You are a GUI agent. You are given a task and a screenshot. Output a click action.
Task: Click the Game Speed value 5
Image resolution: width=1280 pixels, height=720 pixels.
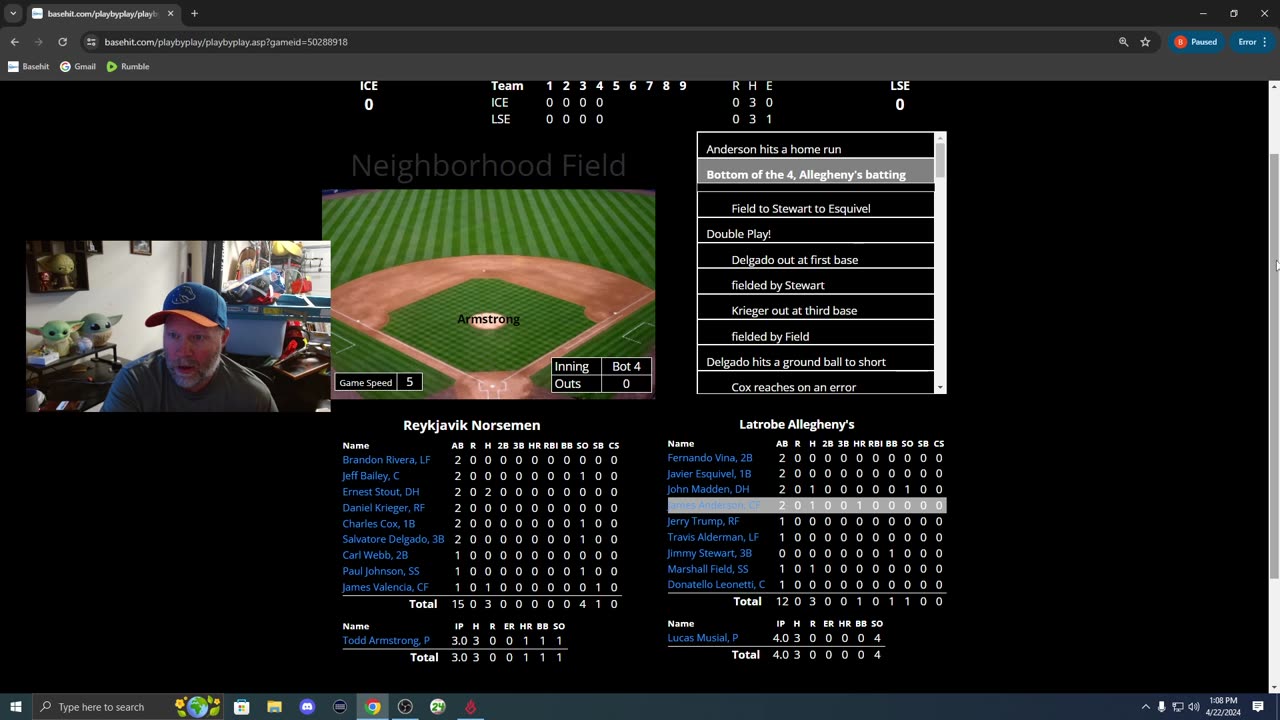pos(409,382)
